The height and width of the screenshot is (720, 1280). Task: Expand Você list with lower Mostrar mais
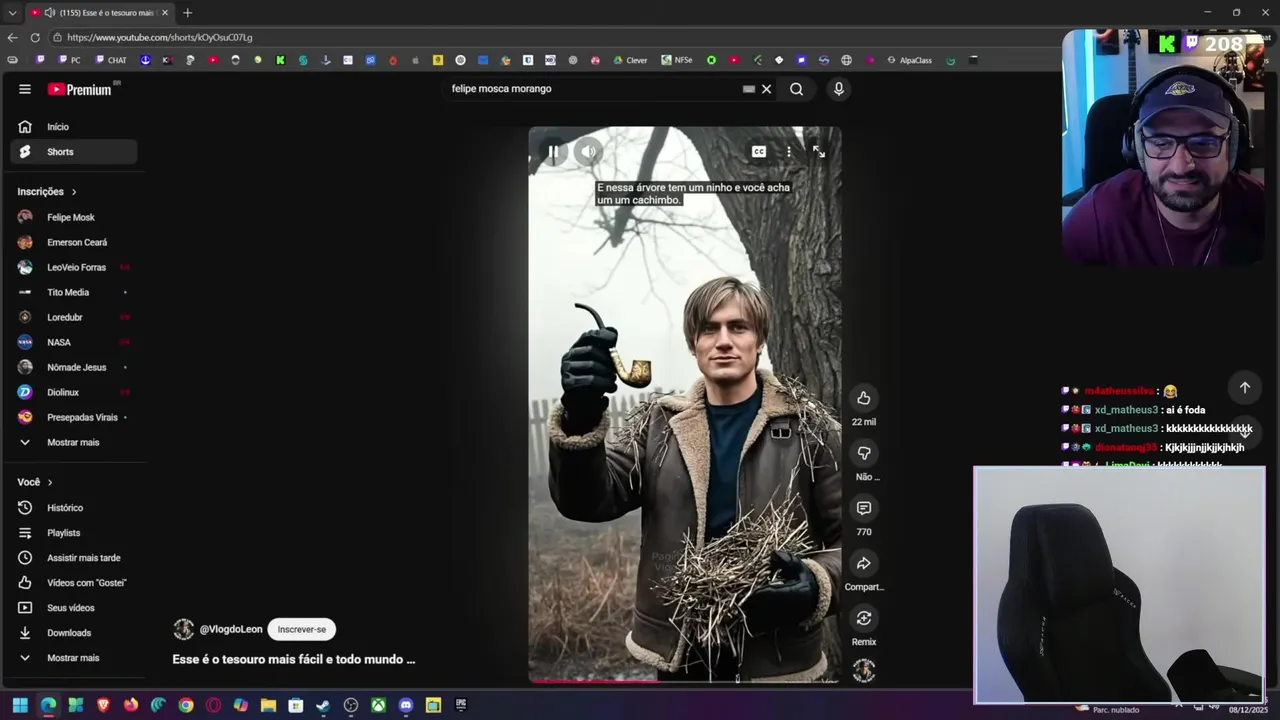[x=74, y=658]
